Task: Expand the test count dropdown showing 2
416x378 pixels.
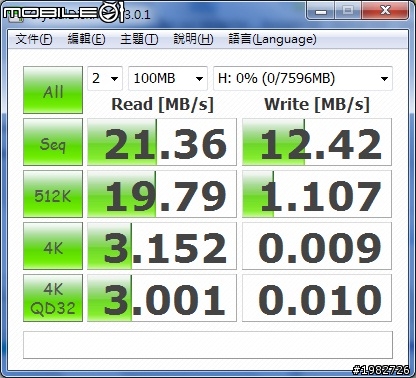Action: pos(105,79)
